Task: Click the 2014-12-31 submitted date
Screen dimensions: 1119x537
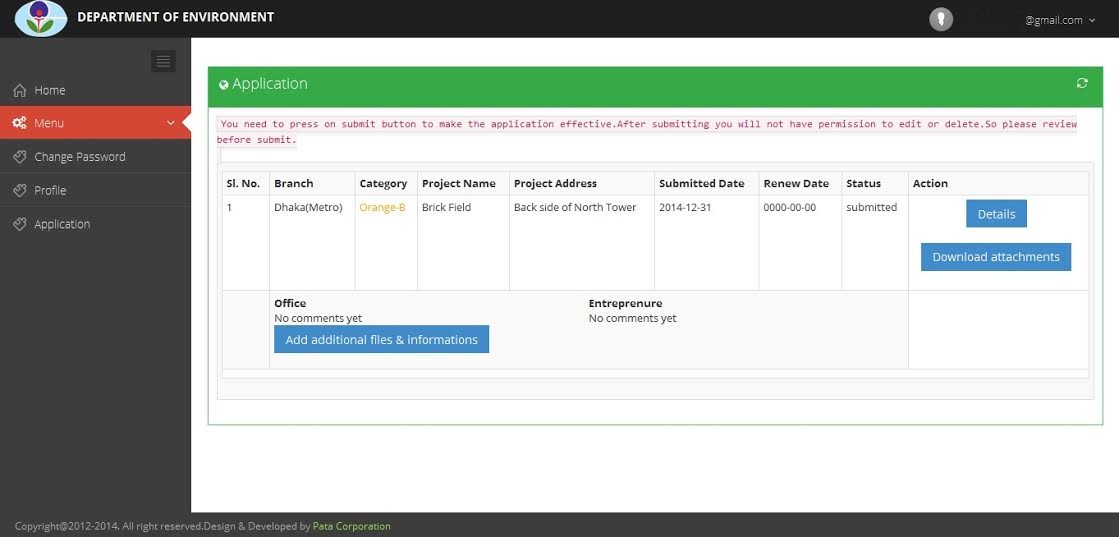Action: [685, 207]
